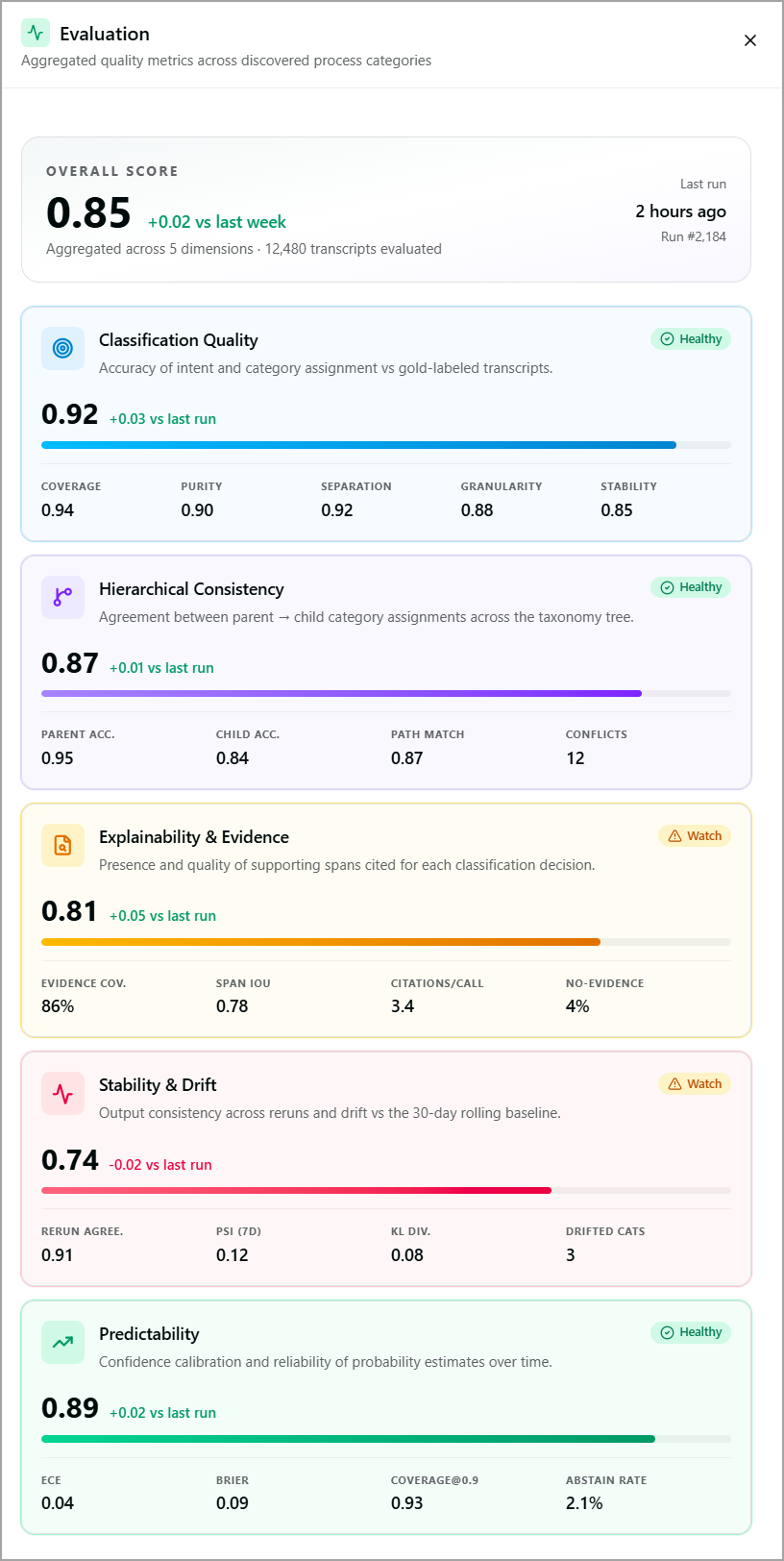Screen dimensions: 784x1561
Task: Click the Predictability green progress bar
Action: [386, 1439]
